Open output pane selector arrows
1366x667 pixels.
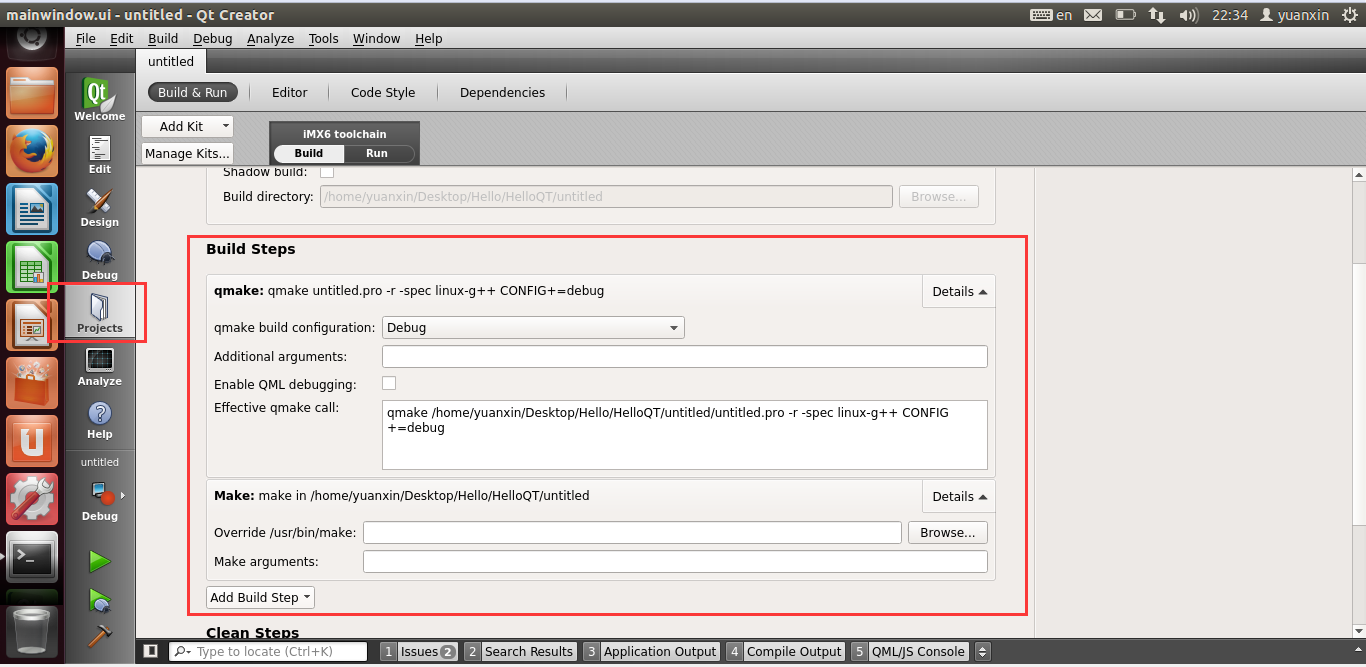point(982,651)
